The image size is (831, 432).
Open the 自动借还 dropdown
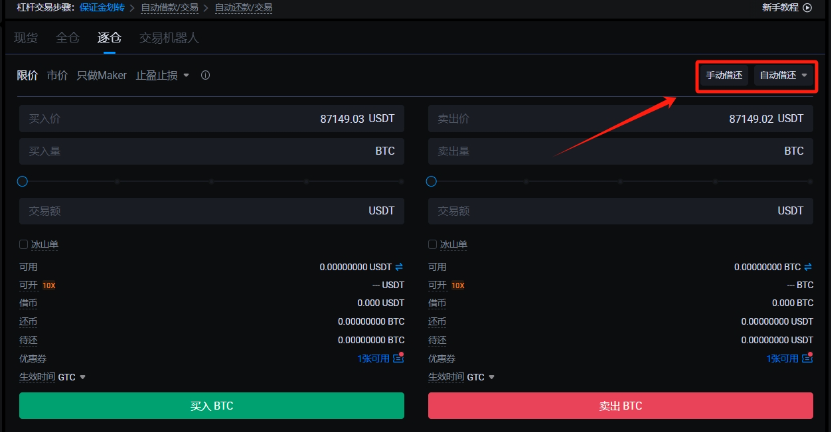pos(784,75)
